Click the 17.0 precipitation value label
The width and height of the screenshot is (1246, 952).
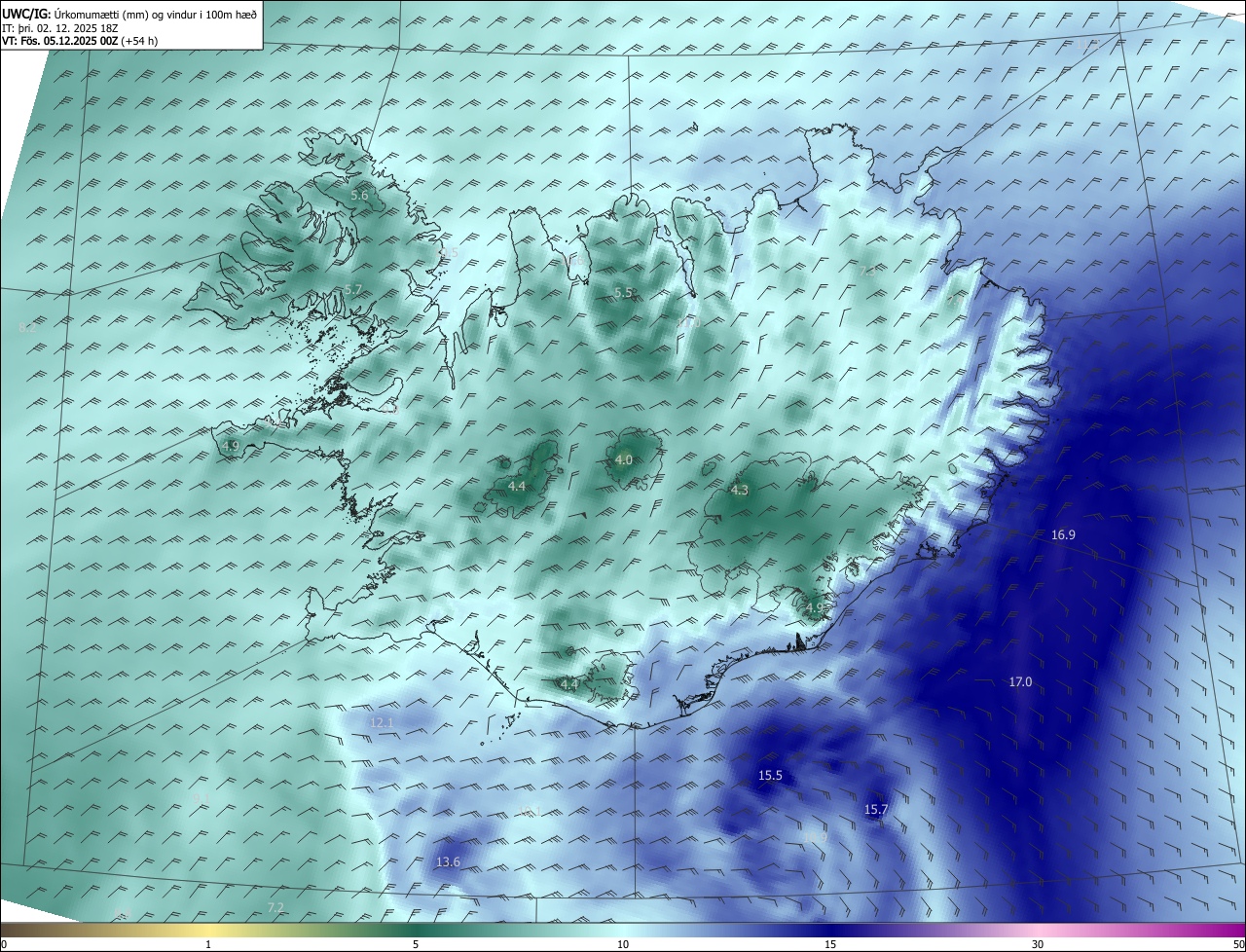(x=1020, y=682)
